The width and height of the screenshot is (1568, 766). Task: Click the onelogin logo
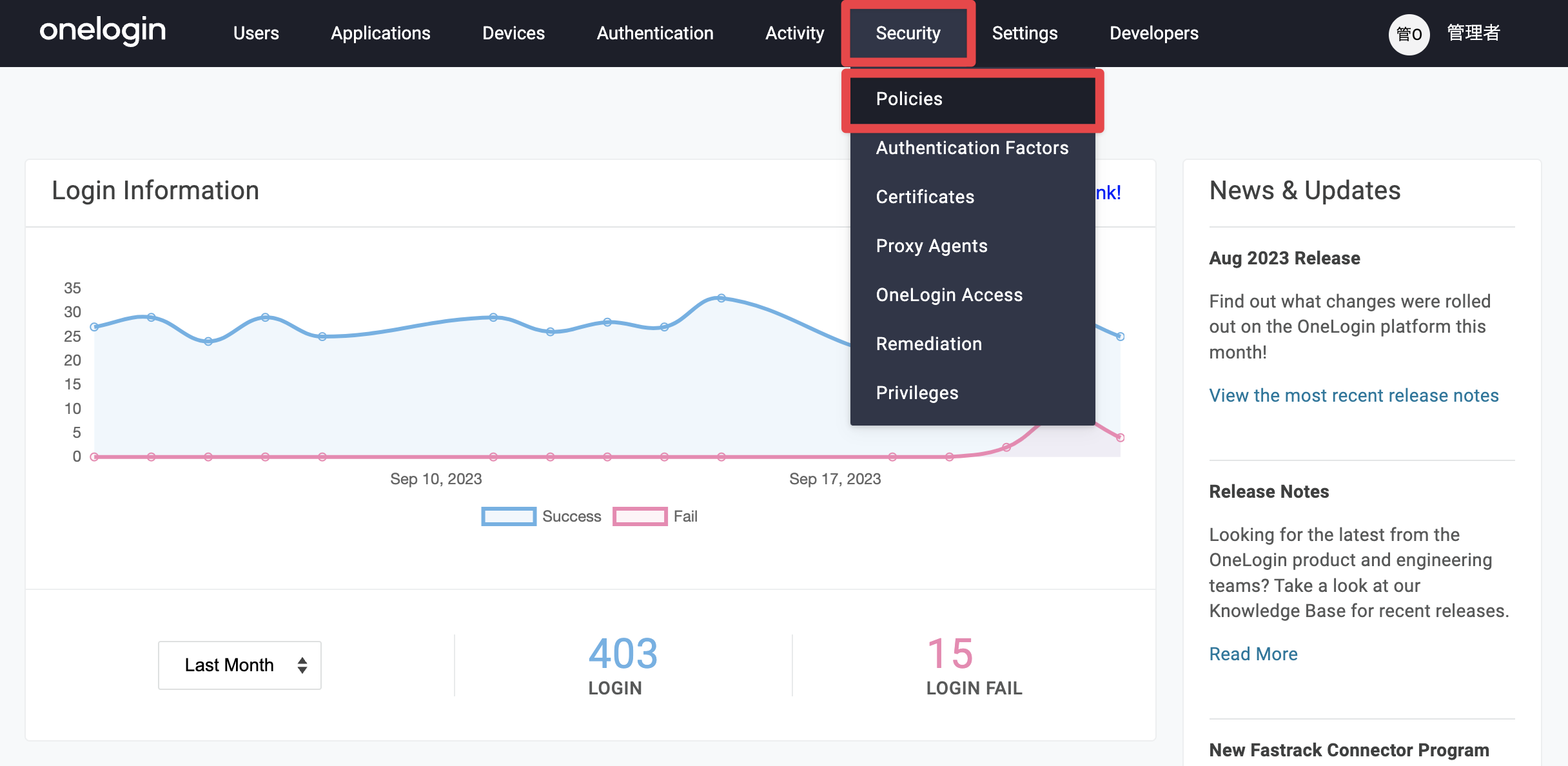(x=103, y=32)
